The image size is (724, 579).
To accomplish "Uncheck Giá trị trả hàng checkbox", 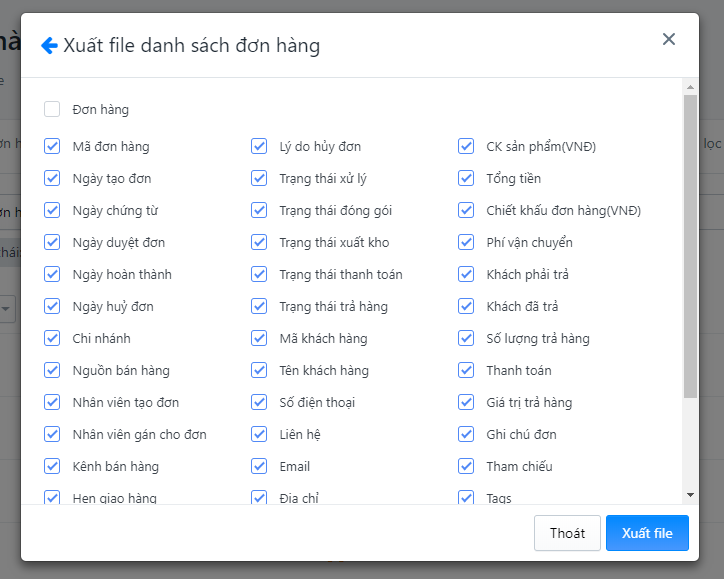I will click(x=466, y=402).
